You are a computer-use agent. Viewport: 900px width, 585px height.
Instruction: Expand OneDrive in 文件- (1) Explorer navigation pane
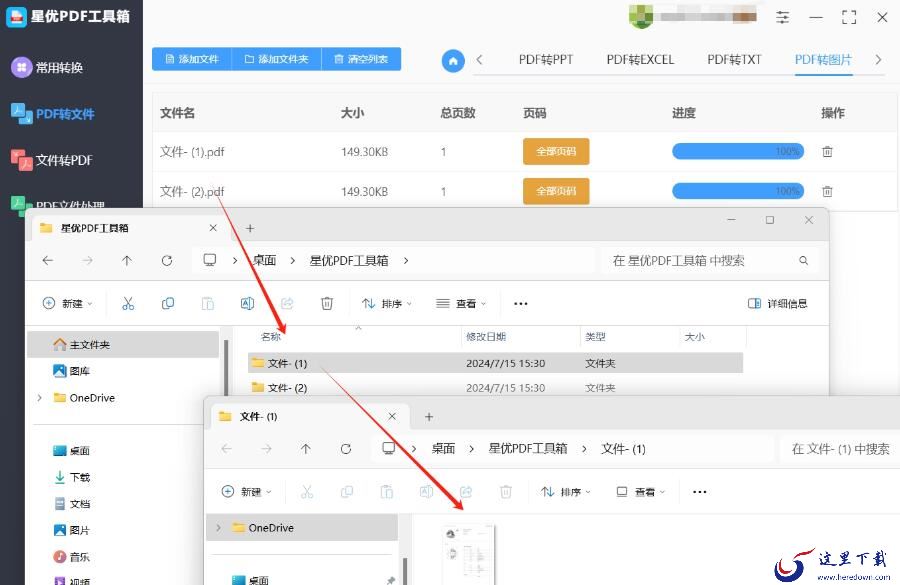click(218, 528)
